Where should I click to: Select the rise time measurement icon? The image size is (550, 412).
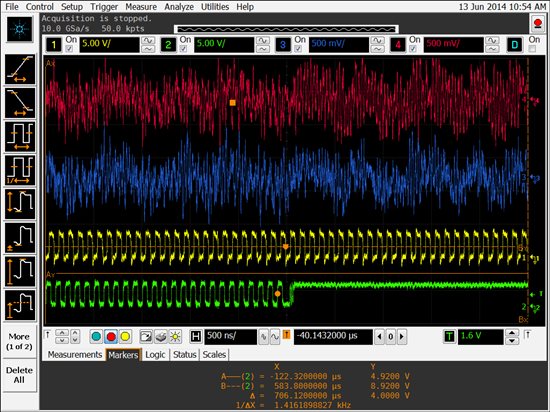[20, 69]
